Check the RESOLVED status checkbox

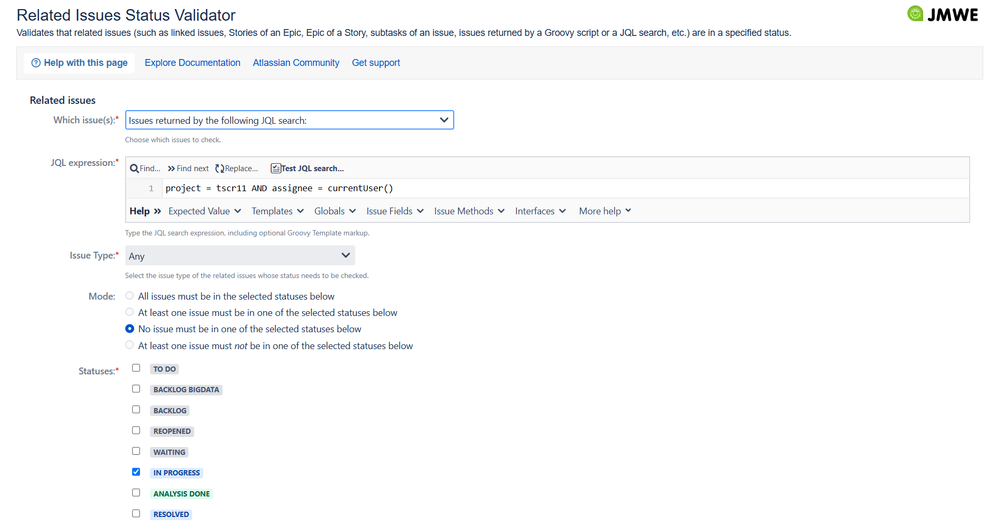136,514
